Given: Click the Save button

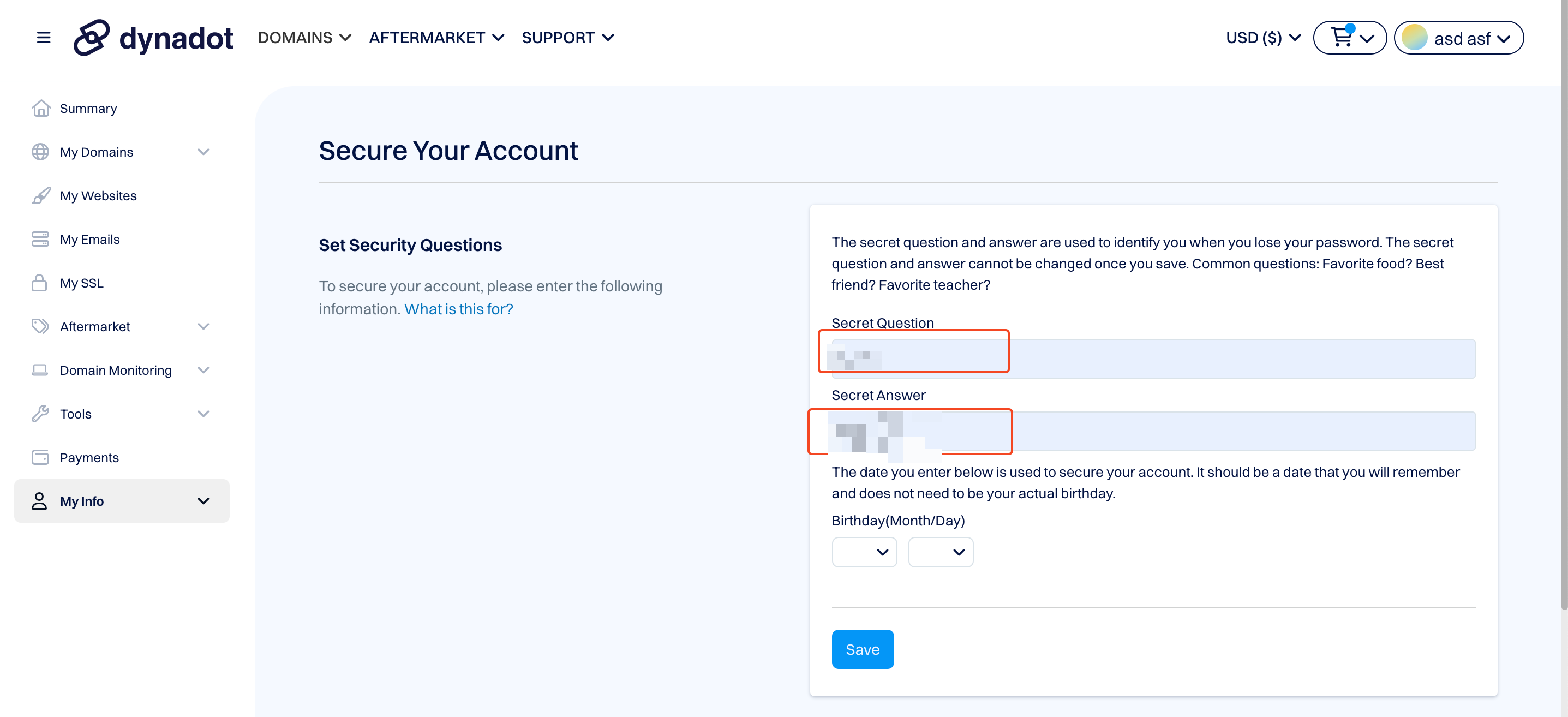Looking at the screenshot, I should click(863, 649).
